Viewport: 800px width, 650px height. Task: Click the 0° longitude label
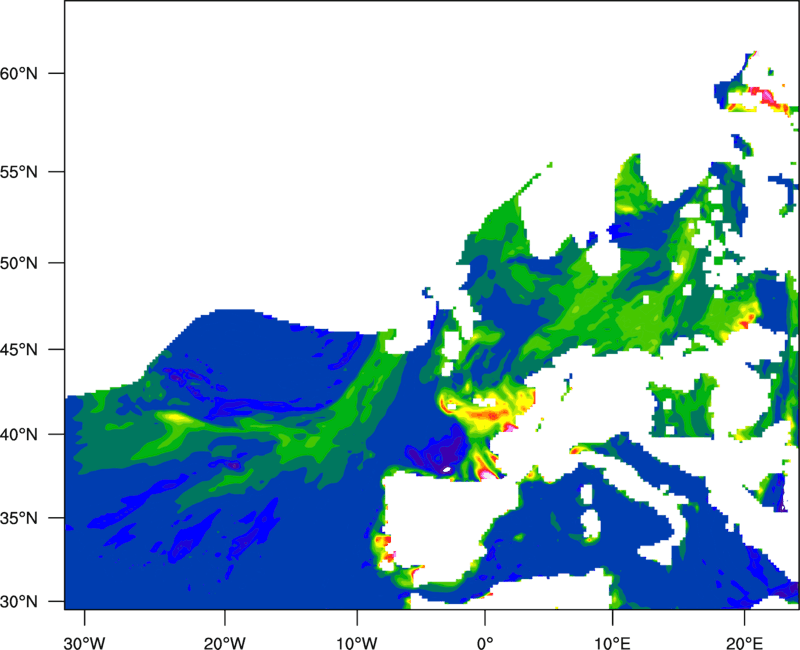coord(485,643)
